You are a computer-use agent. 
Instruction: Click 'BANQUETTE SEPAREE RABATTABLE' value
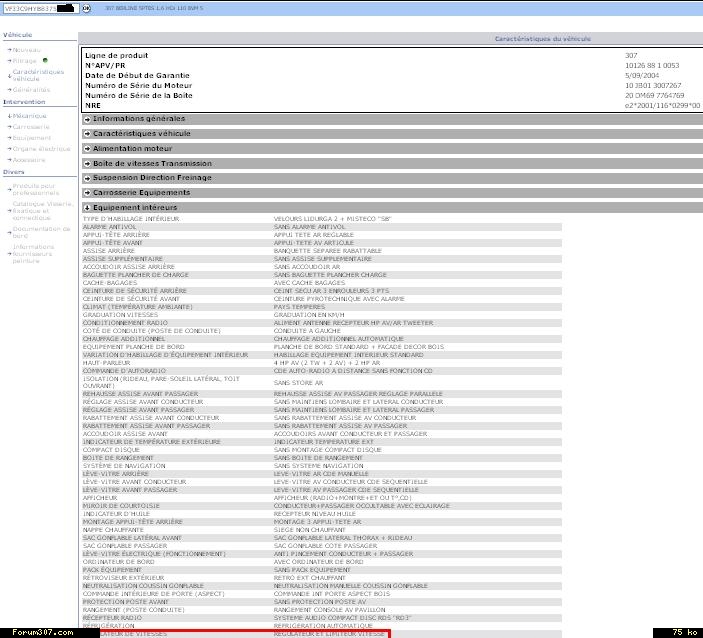pos(328,251)
